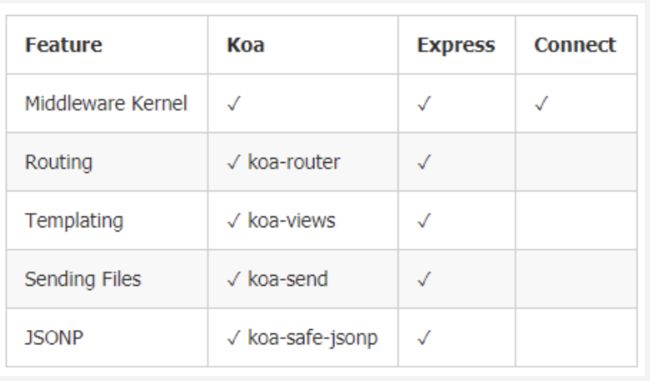Select the Express column header
Screen dimensions: 650x381
[x=456, y=45]
